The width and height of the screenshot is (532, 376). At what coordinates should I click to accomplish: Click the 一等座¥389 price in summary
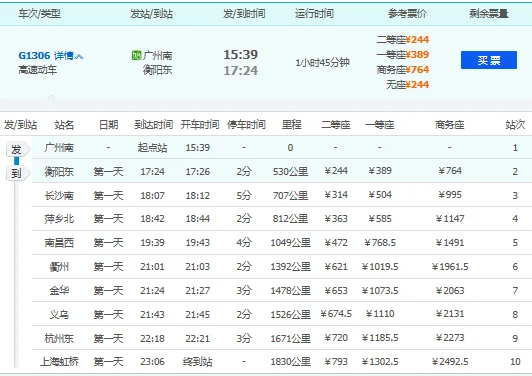(403, 55)
